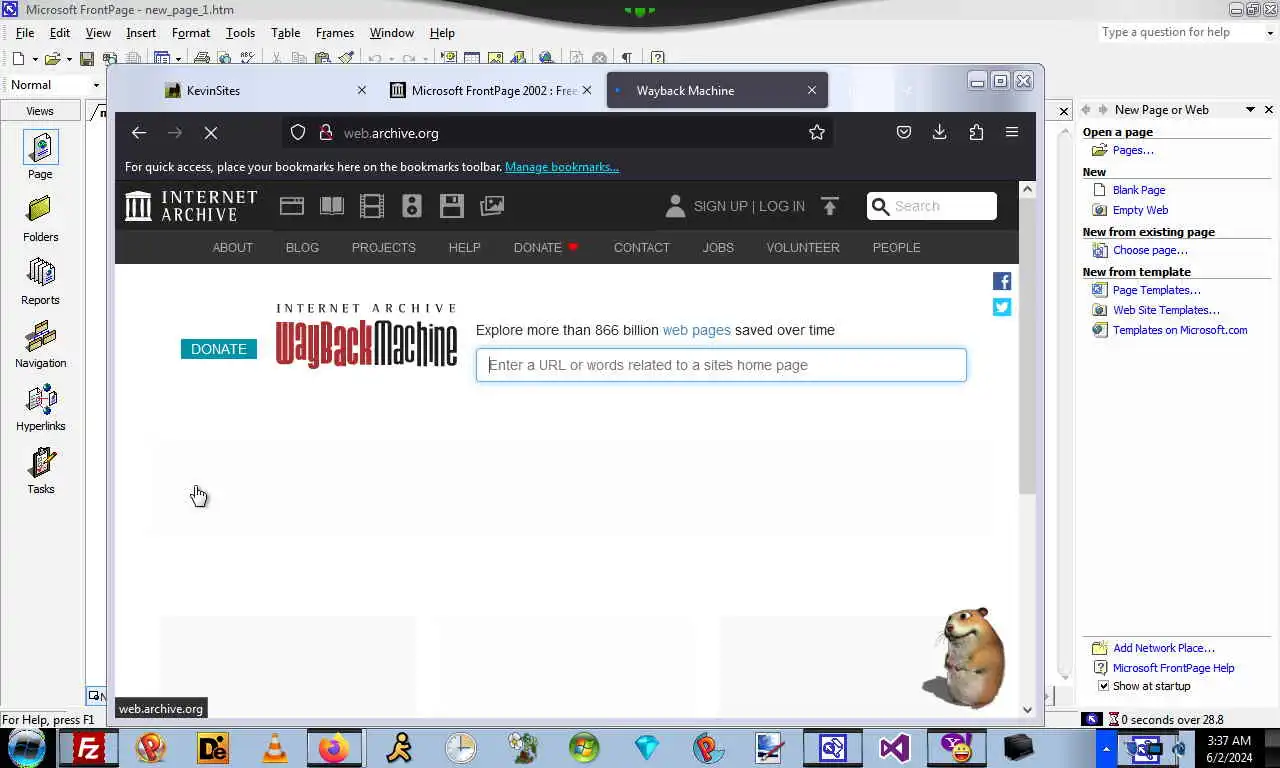The width and height of the screenshot is (1280, 768).
Task: Click the Internet Archive Search box
Action: (932, 206)
